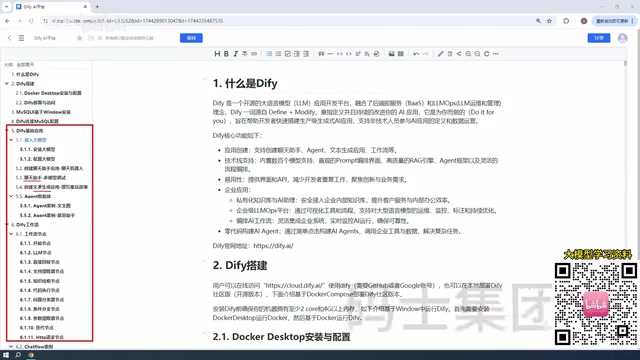Open a new browser tab
The height and width of the screenshot is (360, 640).
(97, 7)
